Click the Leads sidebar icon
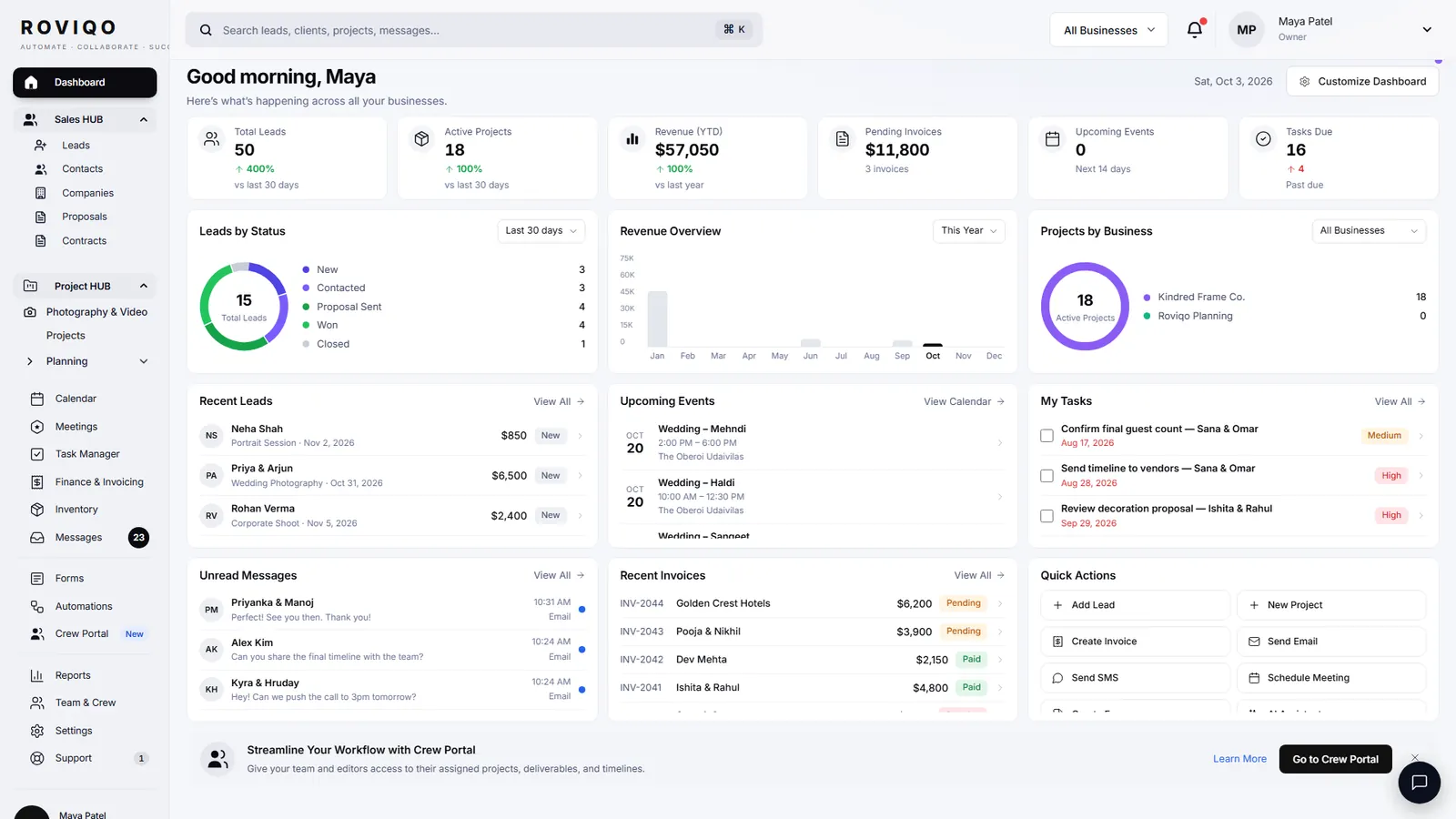This screenshot has width=1456, height=819. (x=40, y=146)
